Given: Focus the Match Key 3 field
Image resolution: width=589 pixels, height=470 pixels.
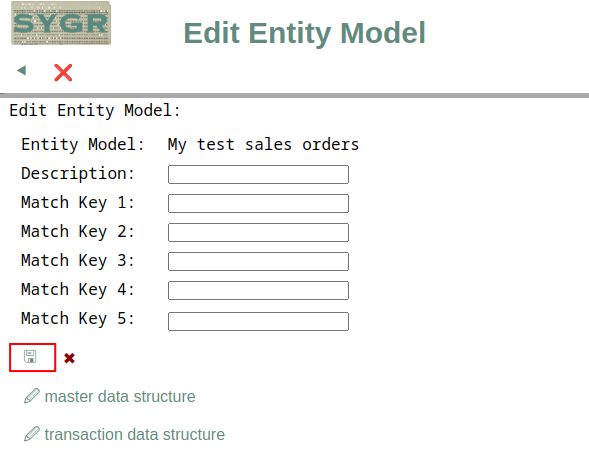Looking at the screenshot, I should click(x=258, y=261).
